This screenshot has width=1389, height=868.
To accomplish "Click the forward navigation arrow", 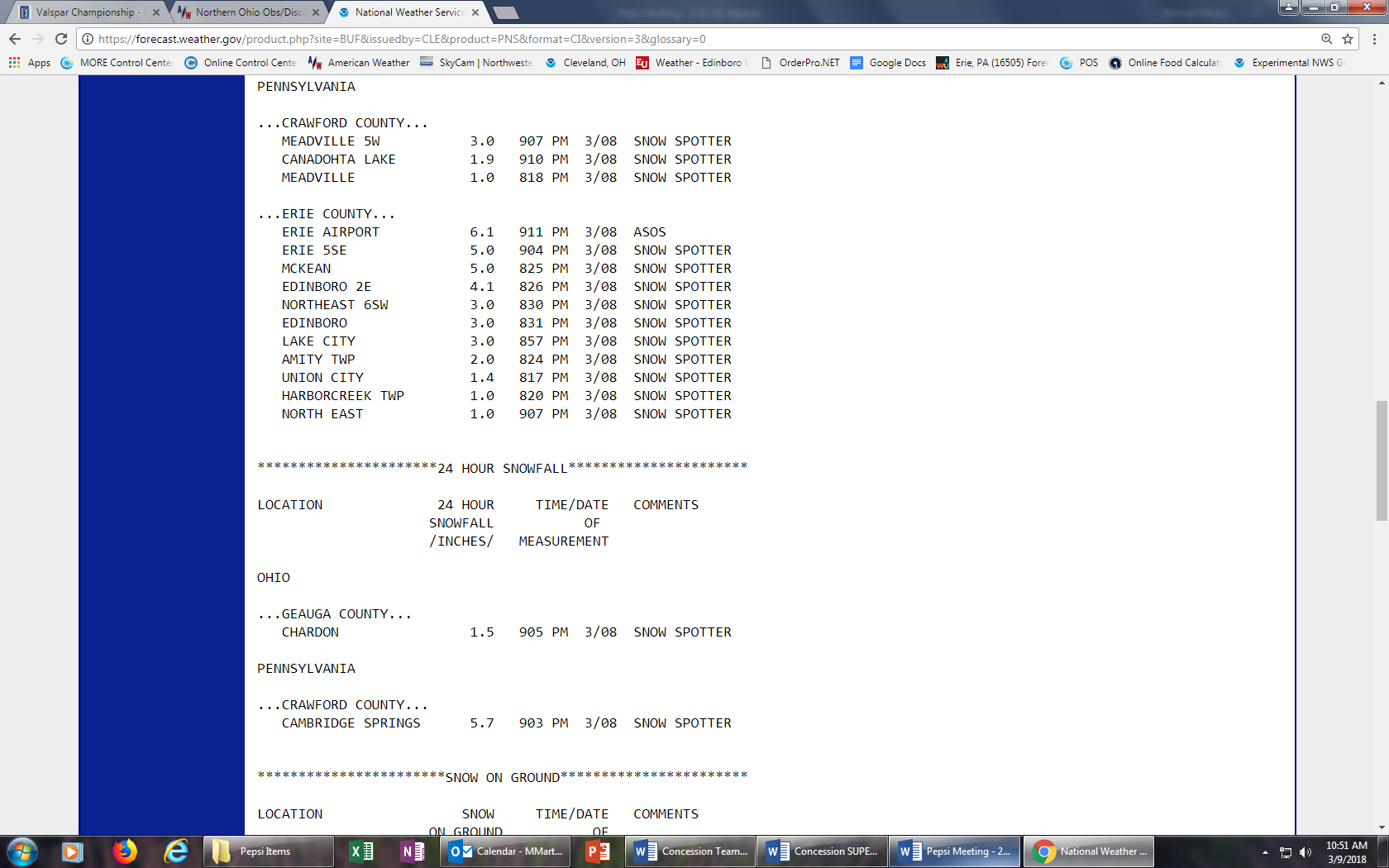I will 38,39.
